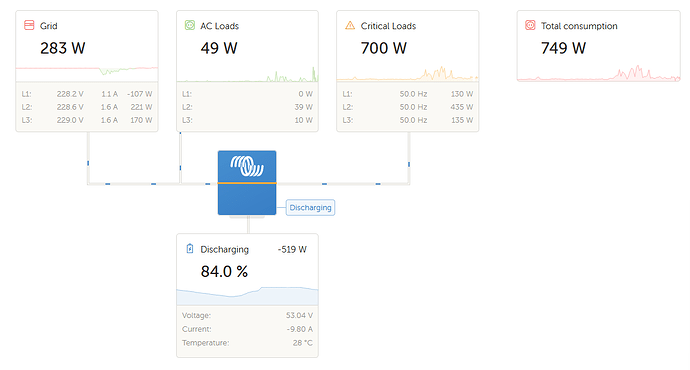Click the AC Loads green graph

click(x=247, y=74)
